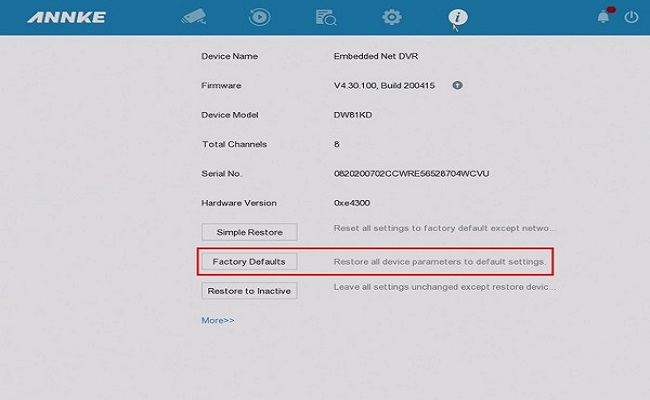Image resolution: width=650 pixels, height=400 pixels.
Task: Click the Restore to Inactive button
Action: pos(249,291)
